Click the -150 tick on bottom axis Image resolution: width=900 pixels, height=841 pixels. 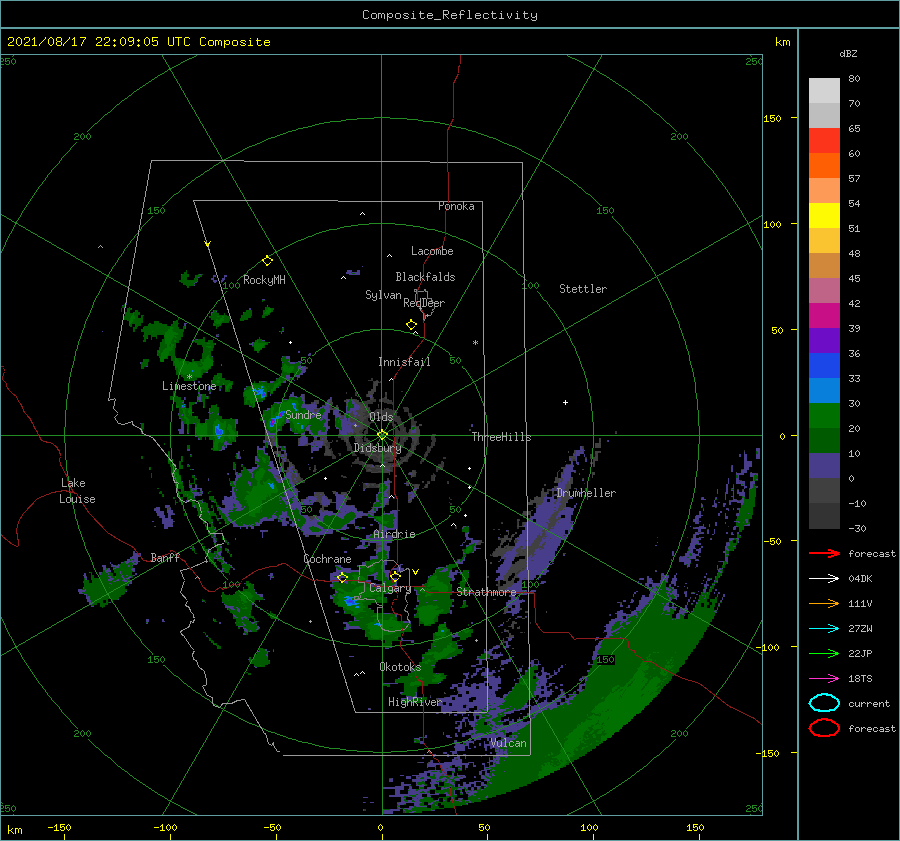pos(59,827)
